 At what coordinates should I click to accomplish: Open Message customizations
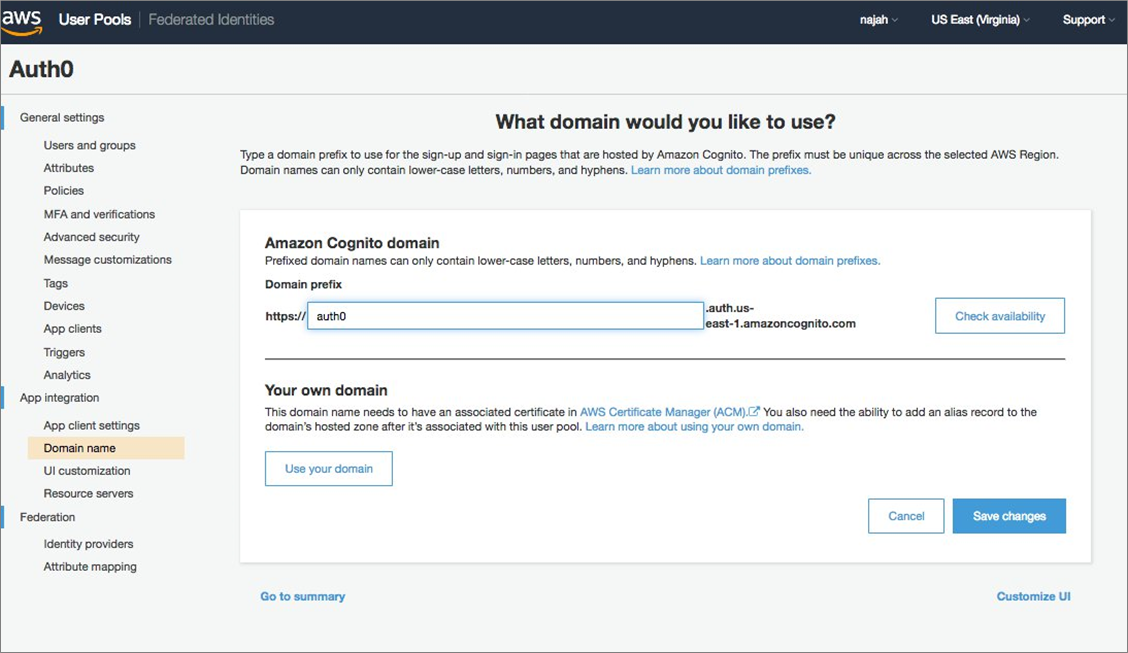click(x=107, y=260)
